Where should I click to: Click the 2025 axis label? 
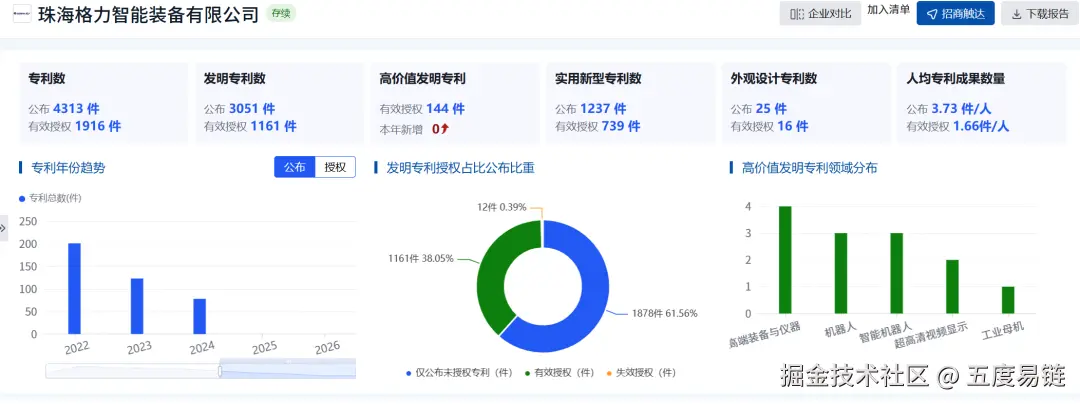pyautogui.click(x=264, y=348)
